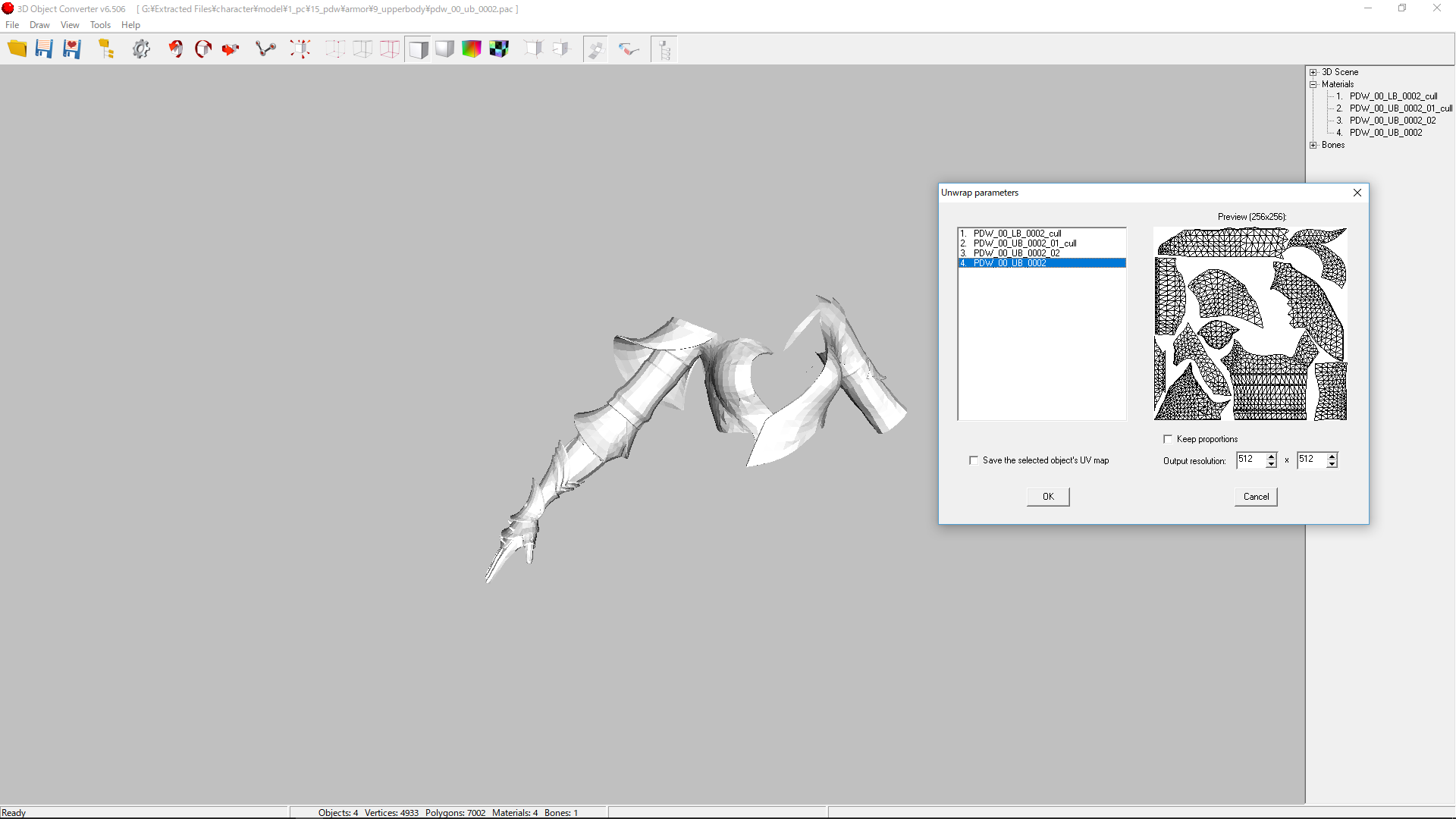Click the unfolded UV unwrap toolbar icon
This screenshot has height=819, width=1456.
[595, 49]
